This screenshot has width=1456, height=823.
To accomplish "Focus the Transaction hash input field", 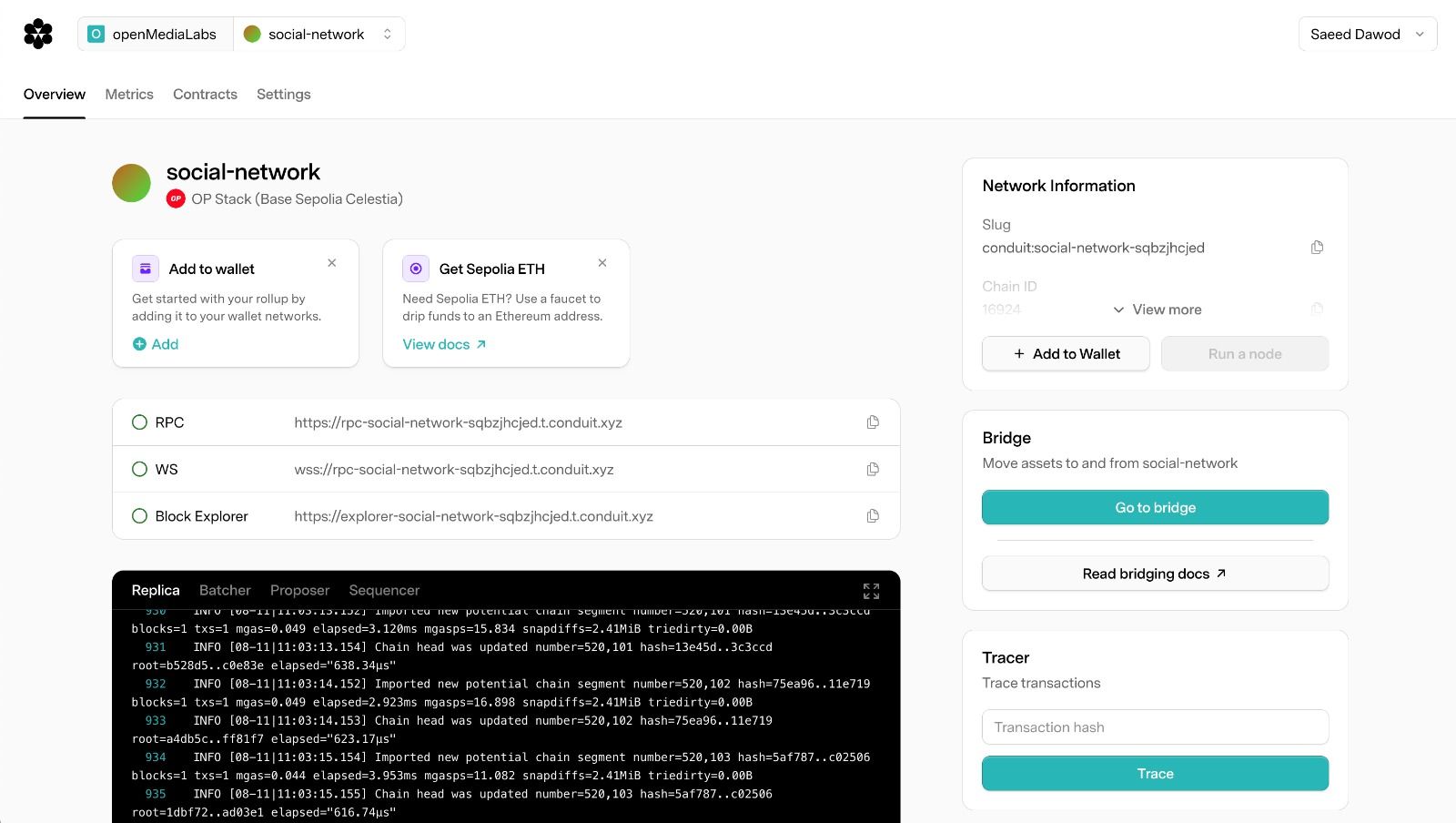I will coord(1155,726).
